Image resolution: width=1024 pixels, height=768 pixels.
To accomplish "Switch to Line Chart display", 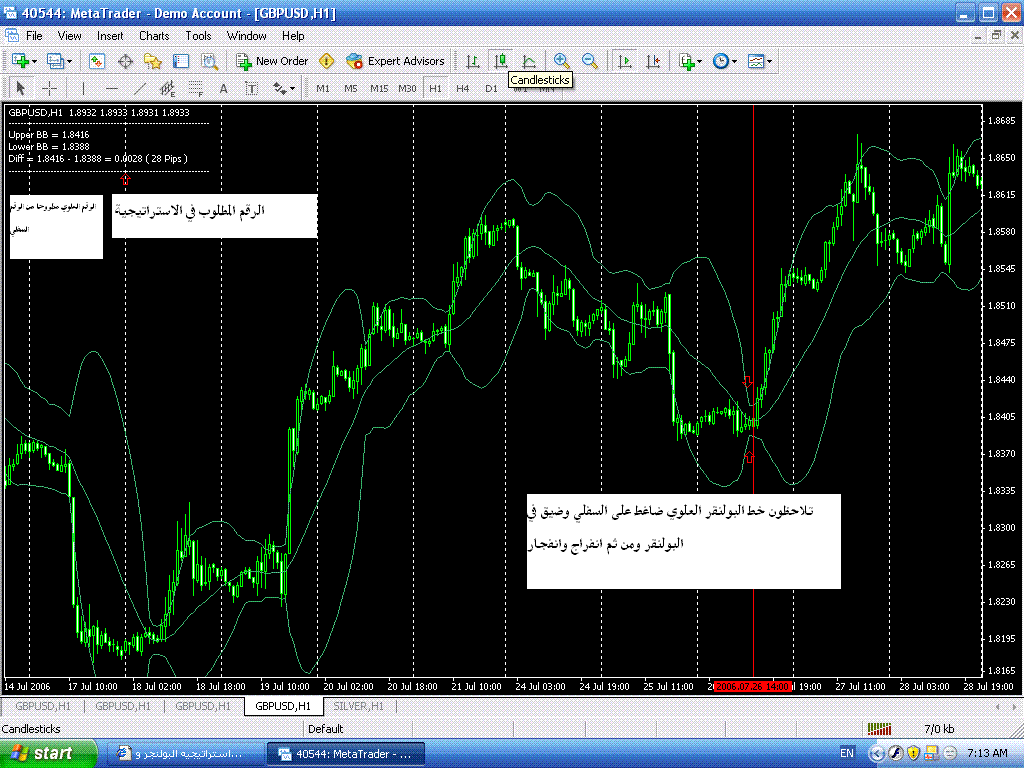I will tap(529, 61).
